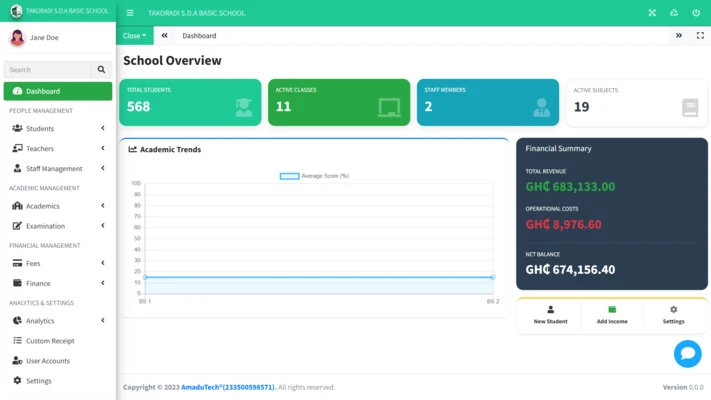The height and width of the screenshot is (400, 711).
Task: Click the Academics building icon in sidebar
Action: (17, 206)
